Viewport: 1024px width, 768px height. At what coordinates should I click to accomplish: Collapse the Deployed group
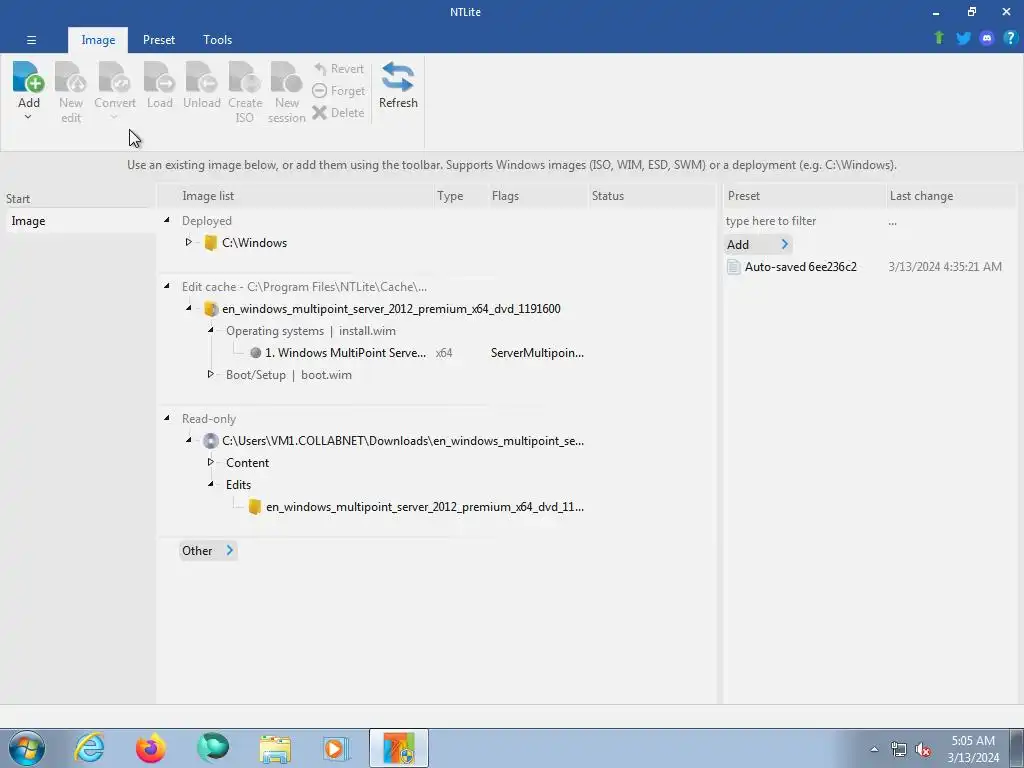[x=167, y=220]
